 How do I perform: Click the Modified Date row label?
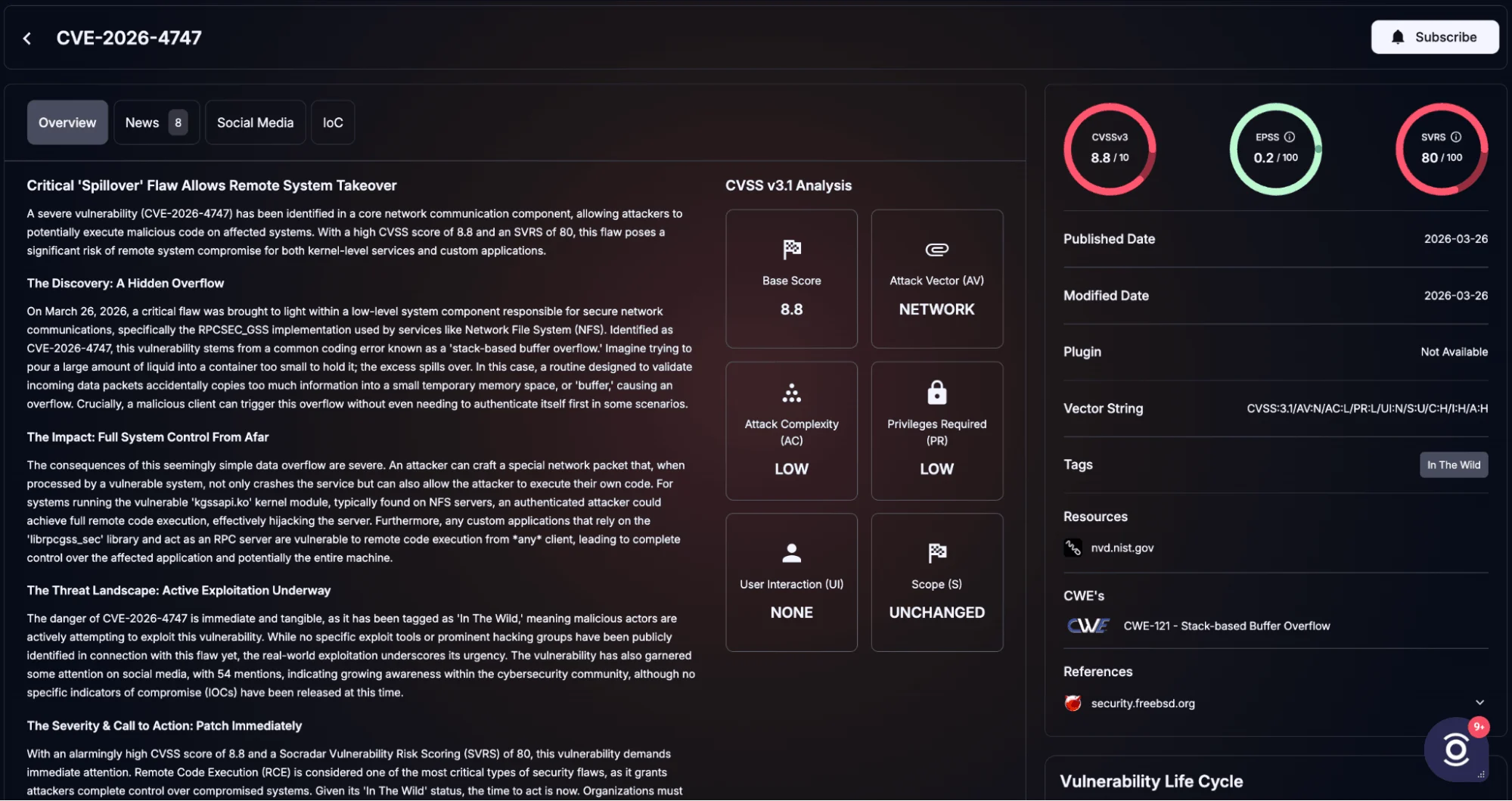(1105, 296)
